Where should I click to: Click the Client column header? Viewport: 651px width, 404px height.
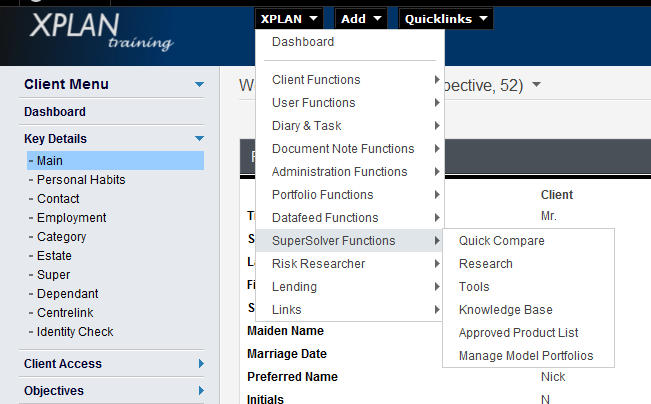557,195
